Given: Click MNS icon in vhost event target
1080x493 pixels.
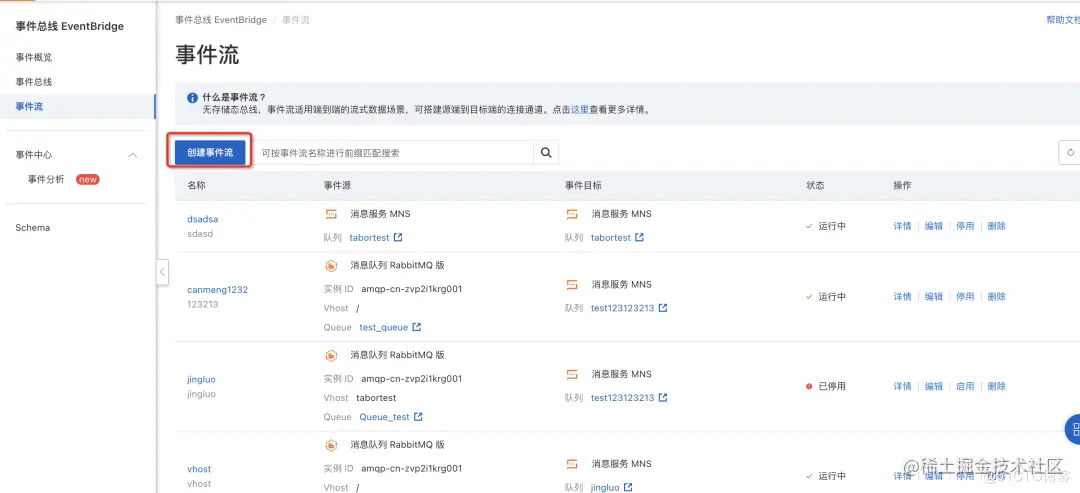Looking at the screenshot, I should (572, 464).
